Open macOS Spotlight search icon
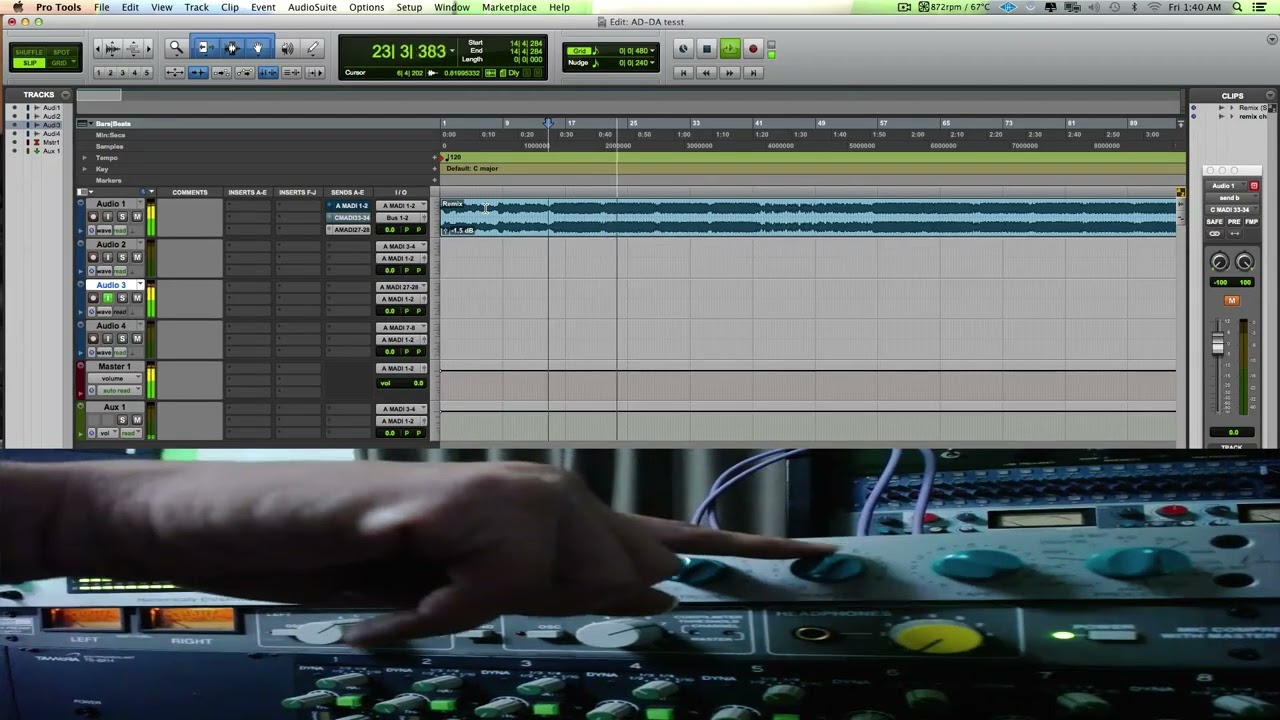Viewport: 1280px width, 720px height. click(1237, 7)
